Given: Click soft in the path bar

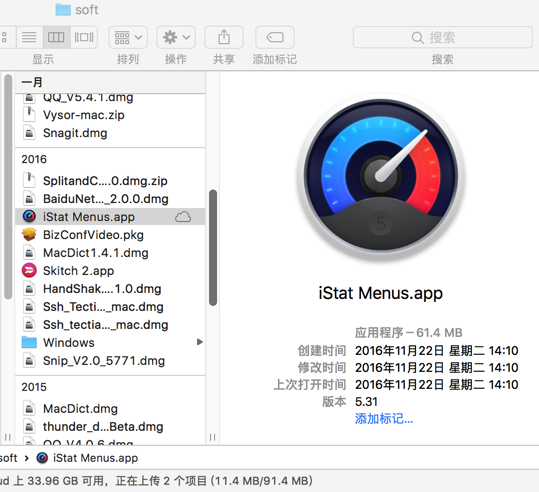Looking at the screenshot, I should coord(9,458).
